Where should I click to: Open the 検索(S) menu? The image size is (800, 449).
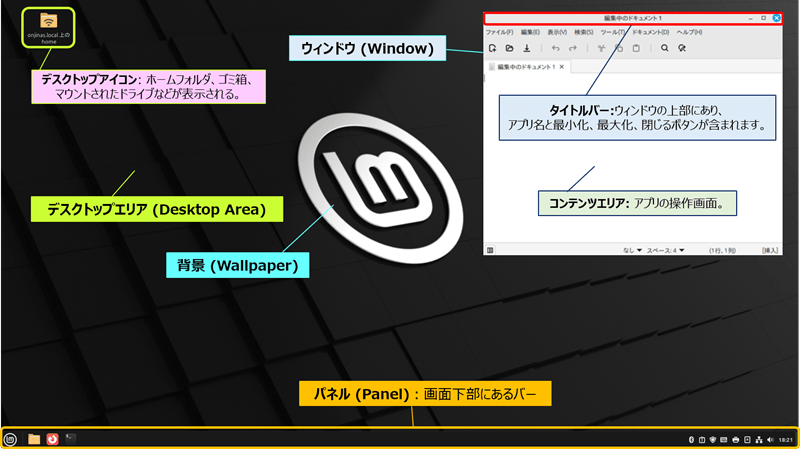584,32
